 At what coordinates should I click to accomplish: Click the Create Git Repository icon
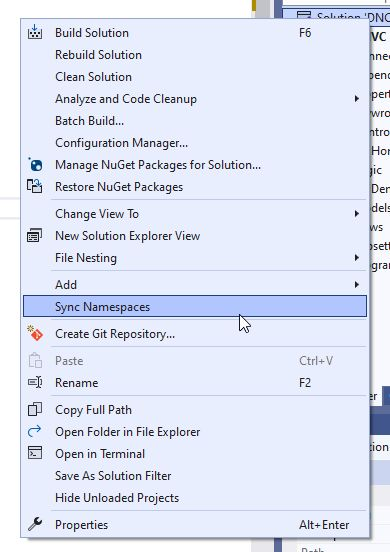(x=35, y=333)
